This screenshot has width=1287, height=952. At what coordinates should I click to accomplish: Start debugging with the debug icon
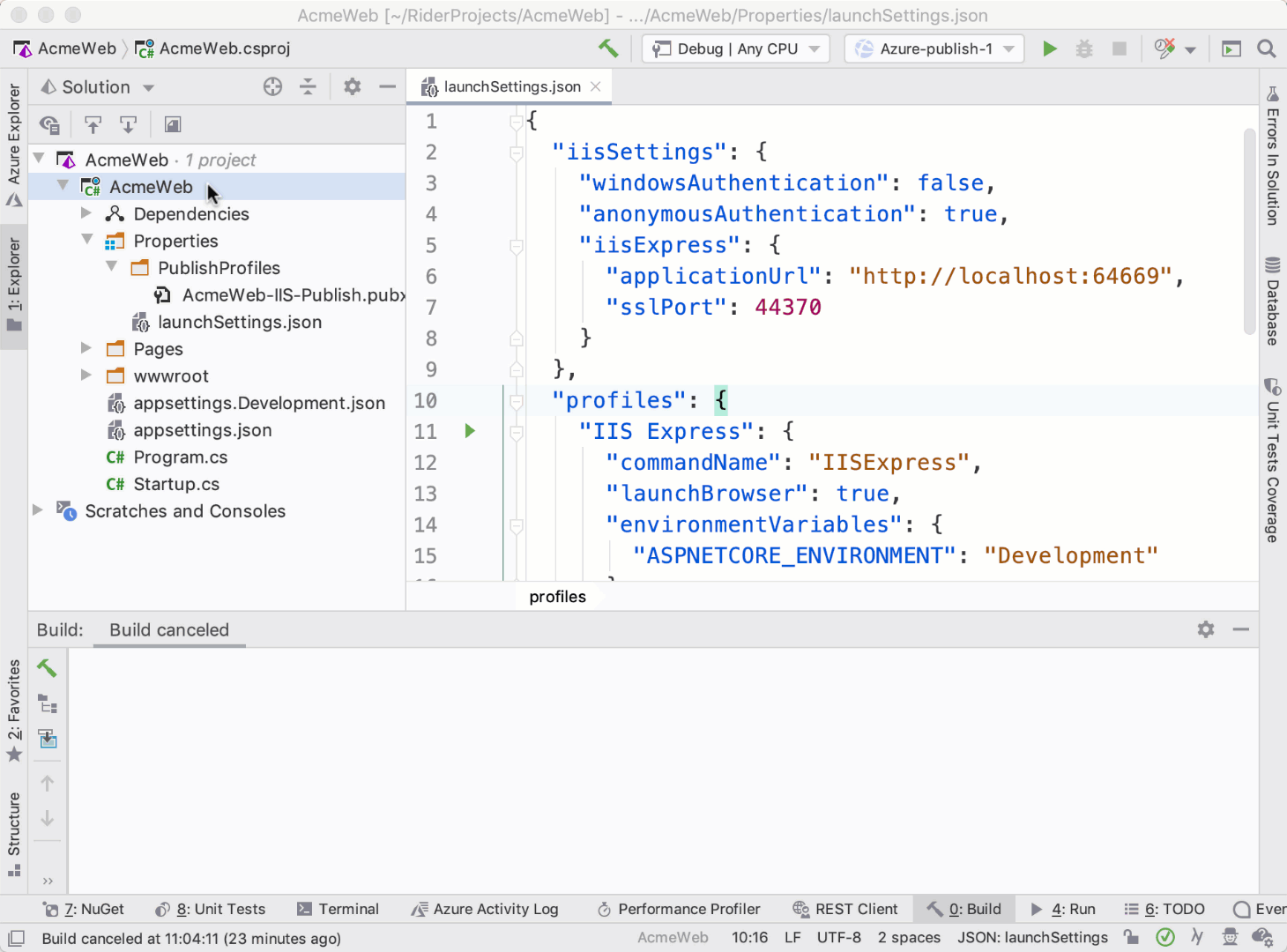pos(1084,48)
